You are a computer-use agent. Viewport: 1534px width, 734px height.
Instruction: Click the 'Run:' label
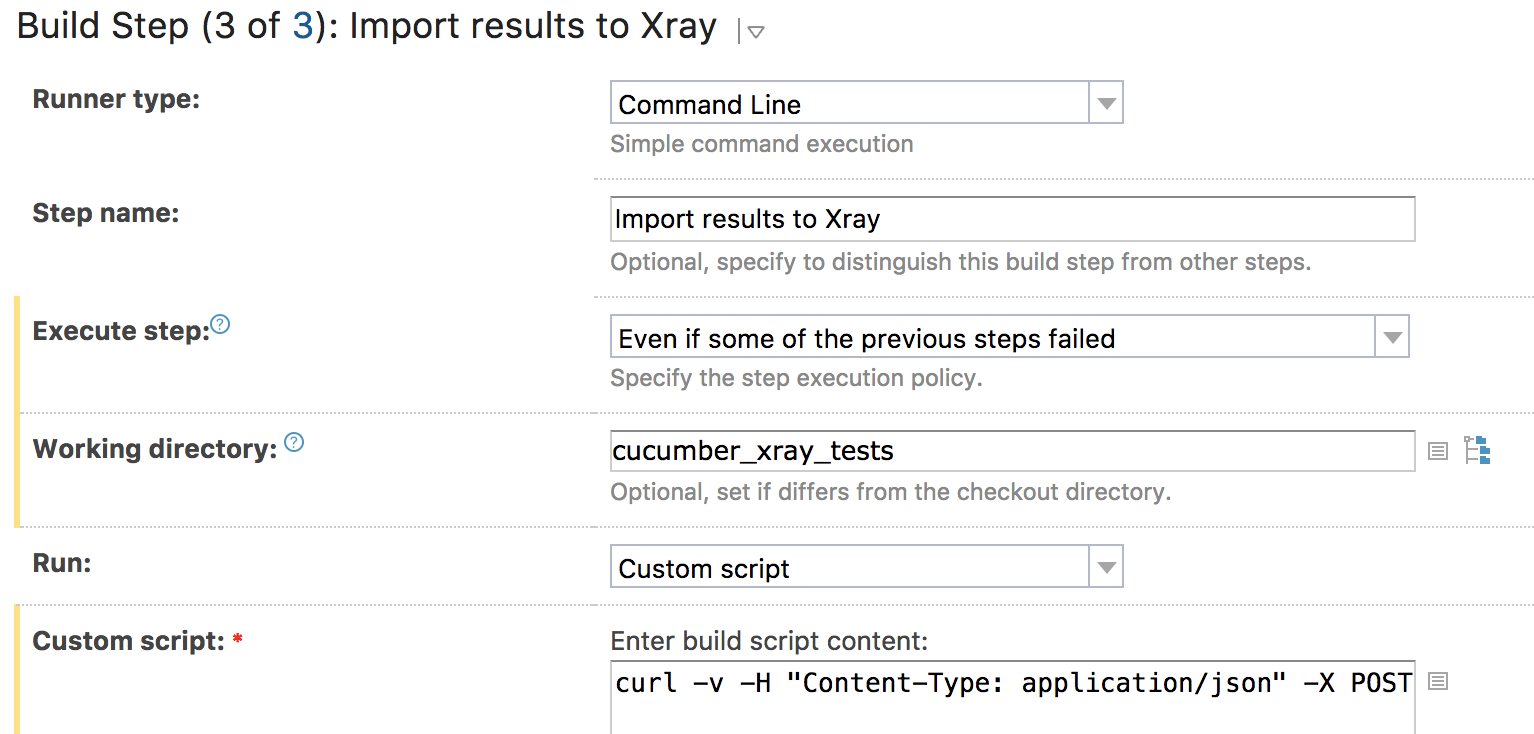click(62, 564)
